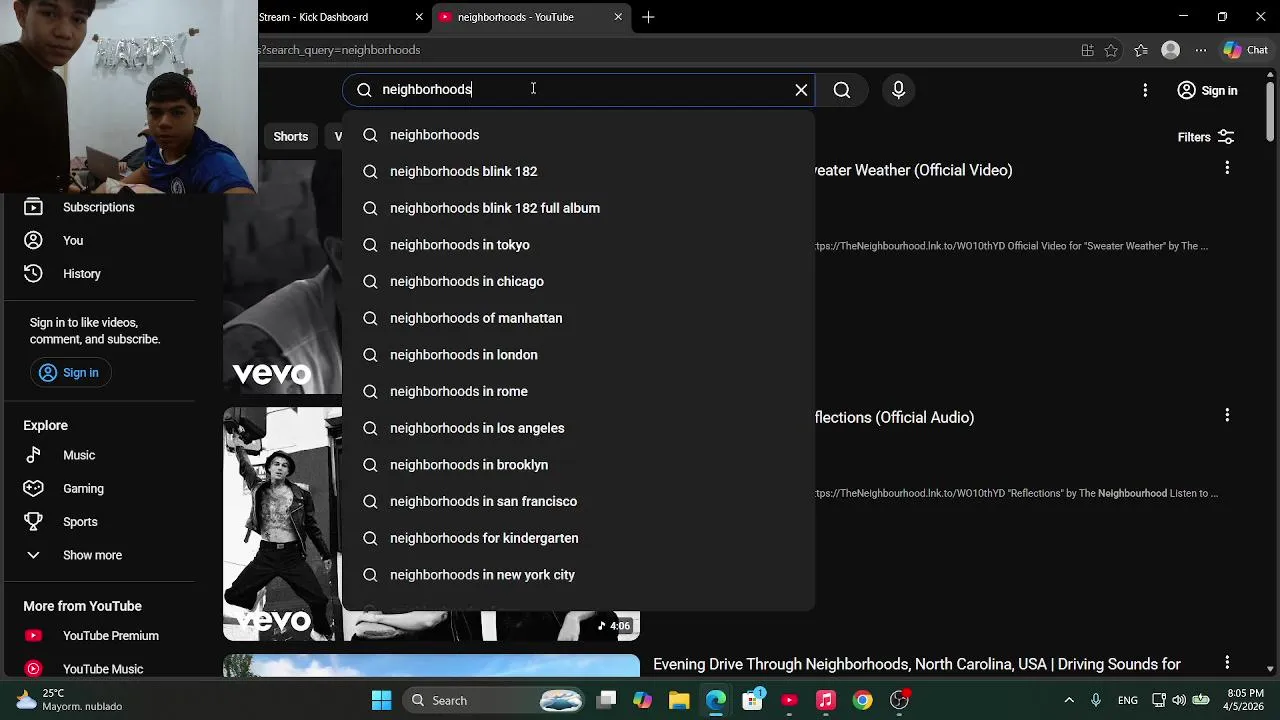Choose 'neighborhoods blink 182 full album' suggestion

(578, 208)
